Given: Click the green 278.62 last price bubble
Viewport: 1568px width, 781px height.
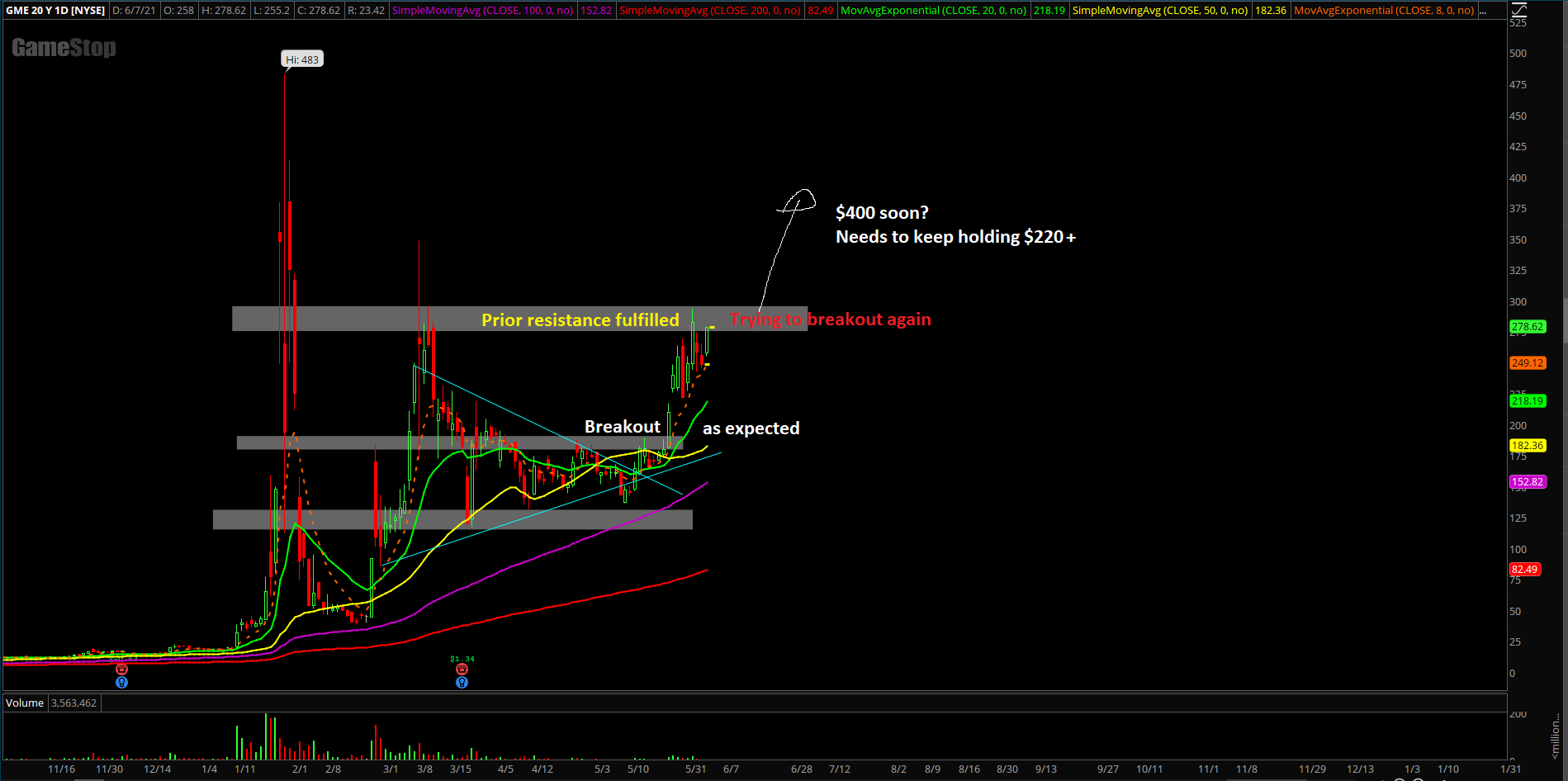Looking at the screenshot, I should tap(1528, 327).
